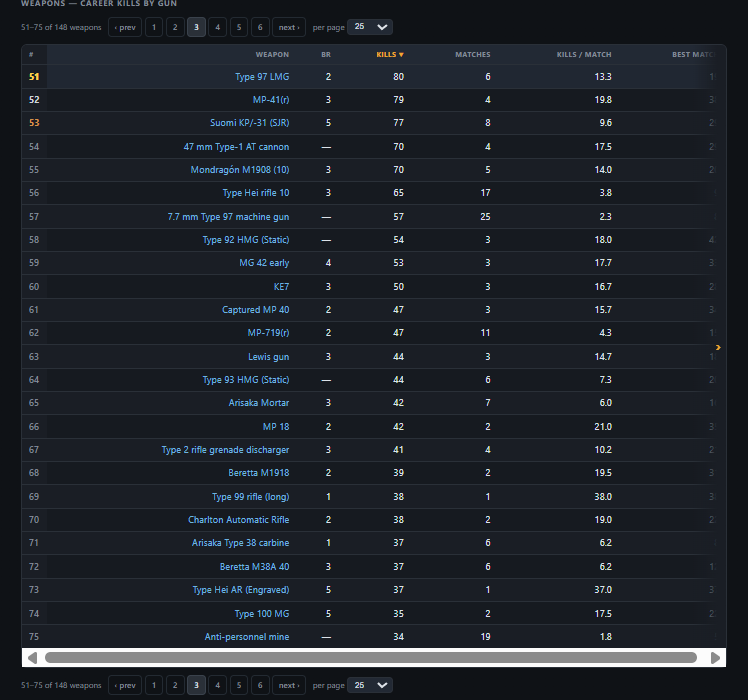This screenshot has width=748, height=700.
Task: Open the Arisaka Mortar link
Action: pyautogui.click(x=259, y=402)
